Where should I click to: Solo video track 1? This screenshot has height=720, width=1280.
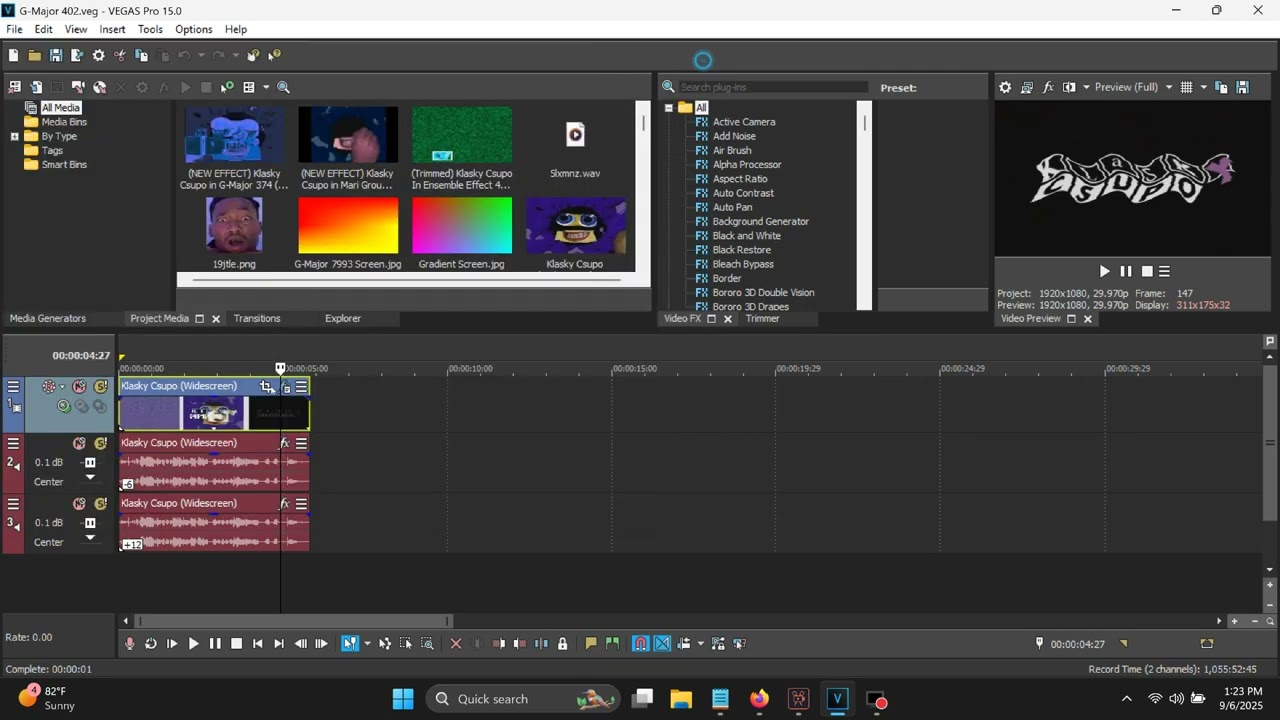100,387
